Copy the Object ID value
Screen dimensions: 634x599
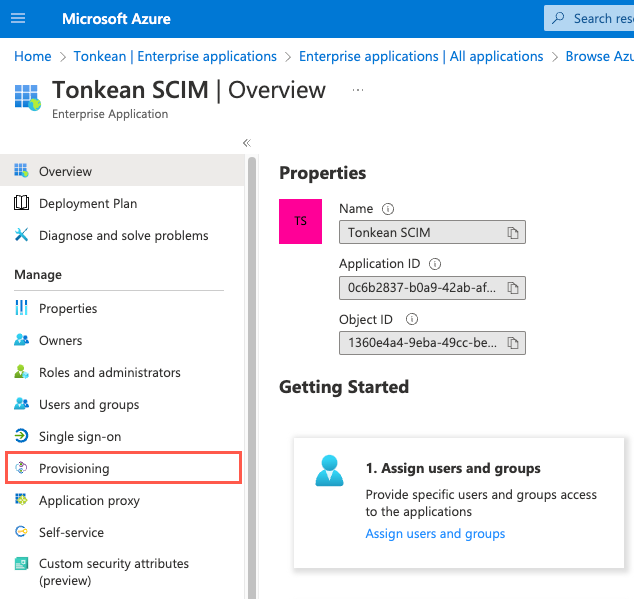512,343
